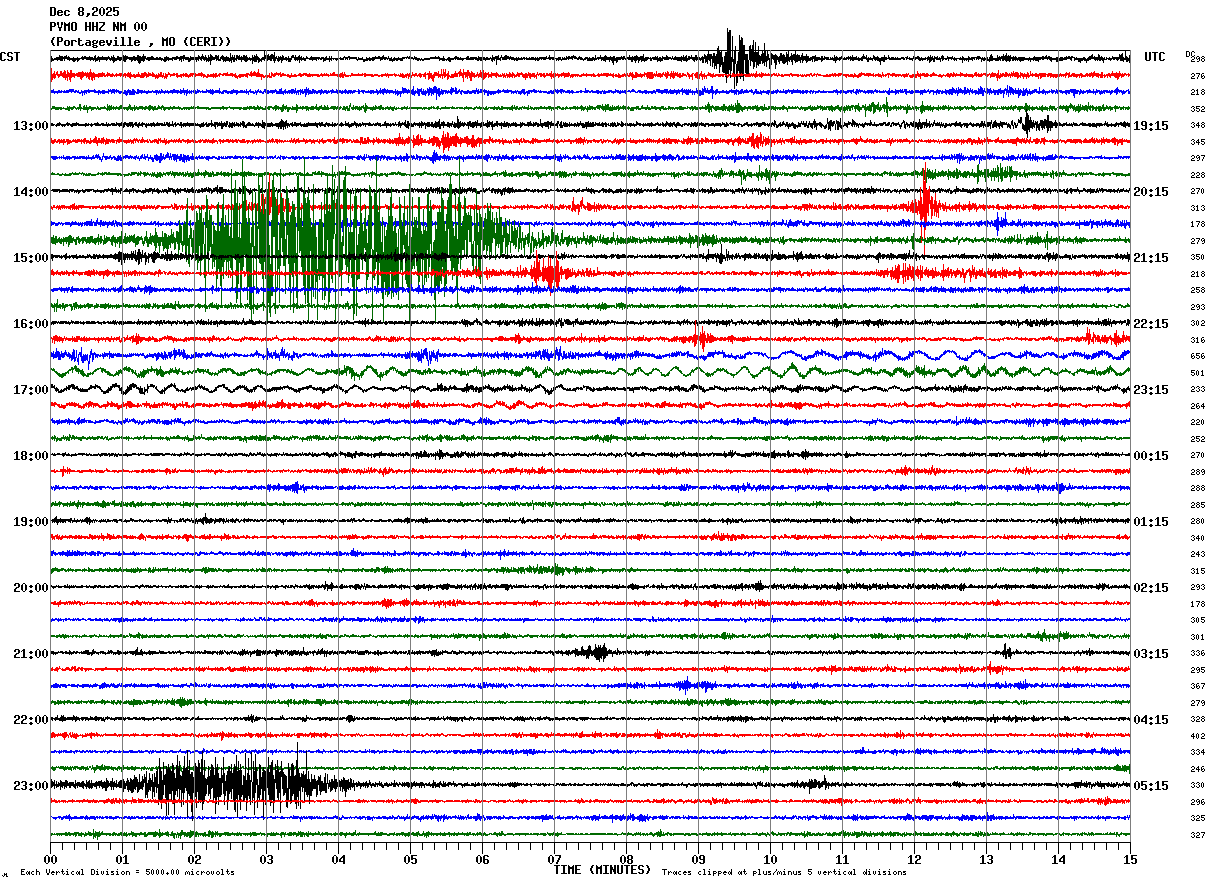The height and width of the screenshot is (886, 1210).
Task: Click minute tick label 13 on x-axis
Action: (x=986, y=859)
